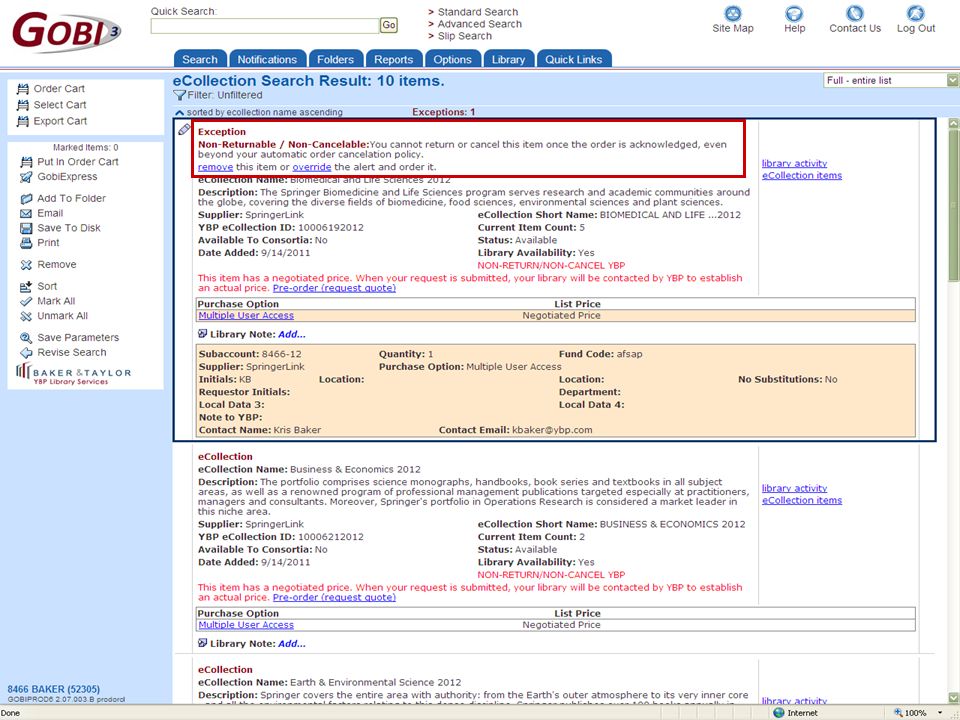The width and height of the screenshot is (960, 720).
Task: Go to Standard Search
Action: click(478, 12)
